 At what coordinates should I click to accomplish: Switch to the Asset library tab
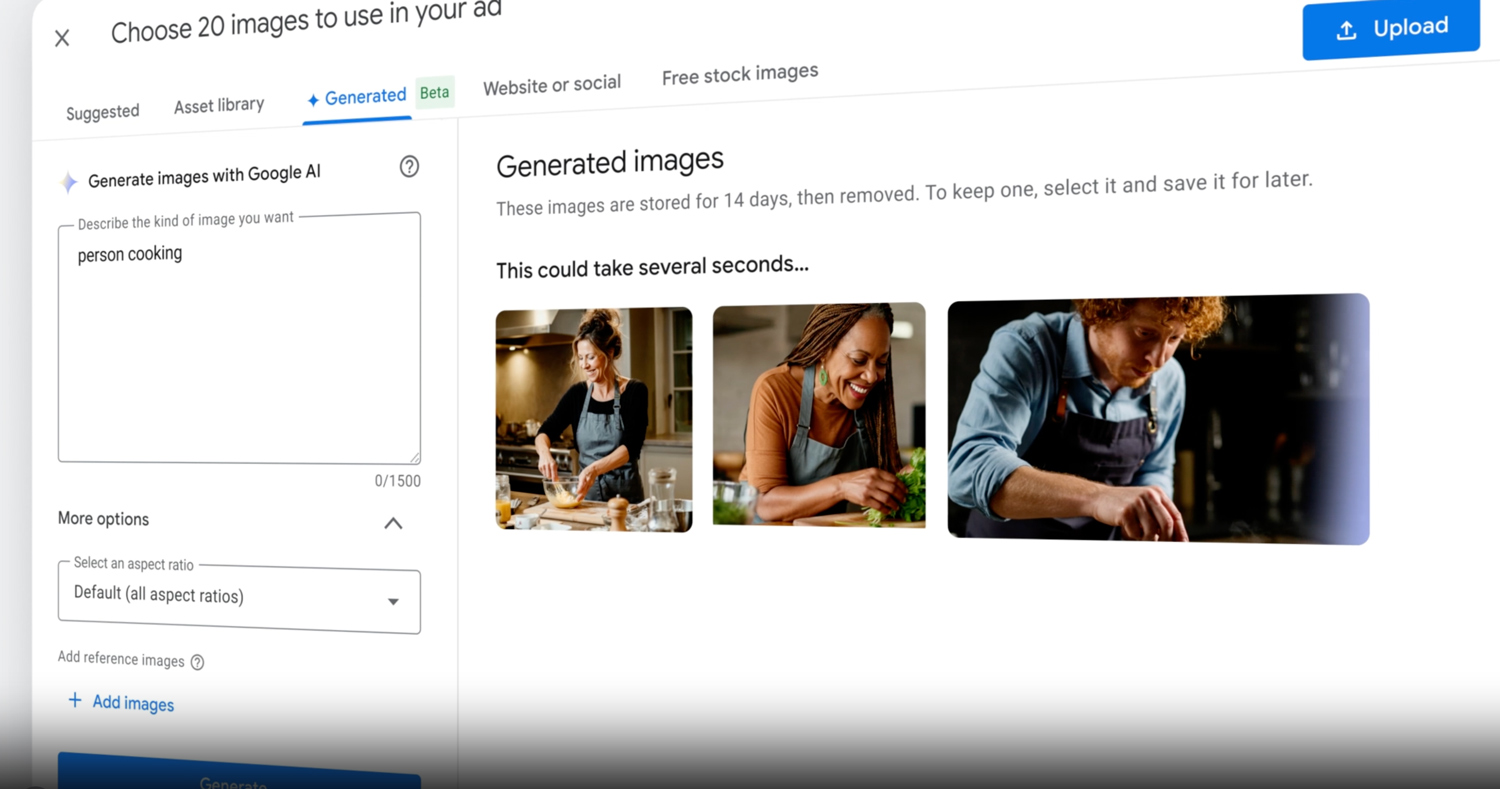tap(219, 105)
